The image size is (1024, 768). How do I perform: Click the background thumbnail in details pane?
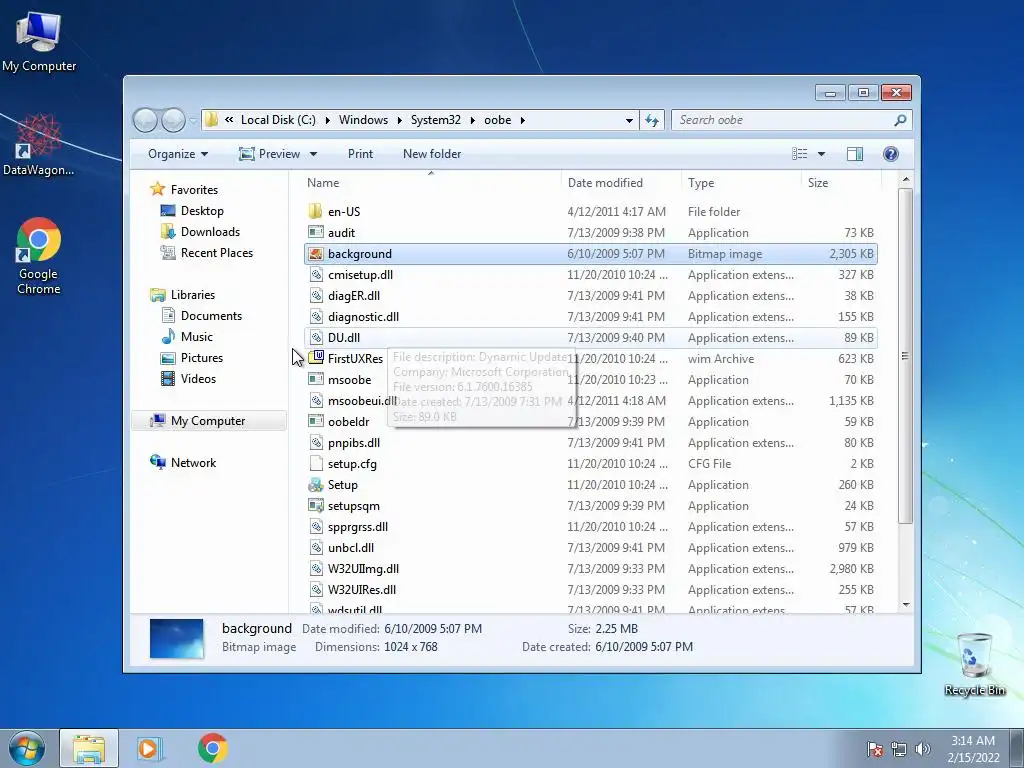[176, 638]
